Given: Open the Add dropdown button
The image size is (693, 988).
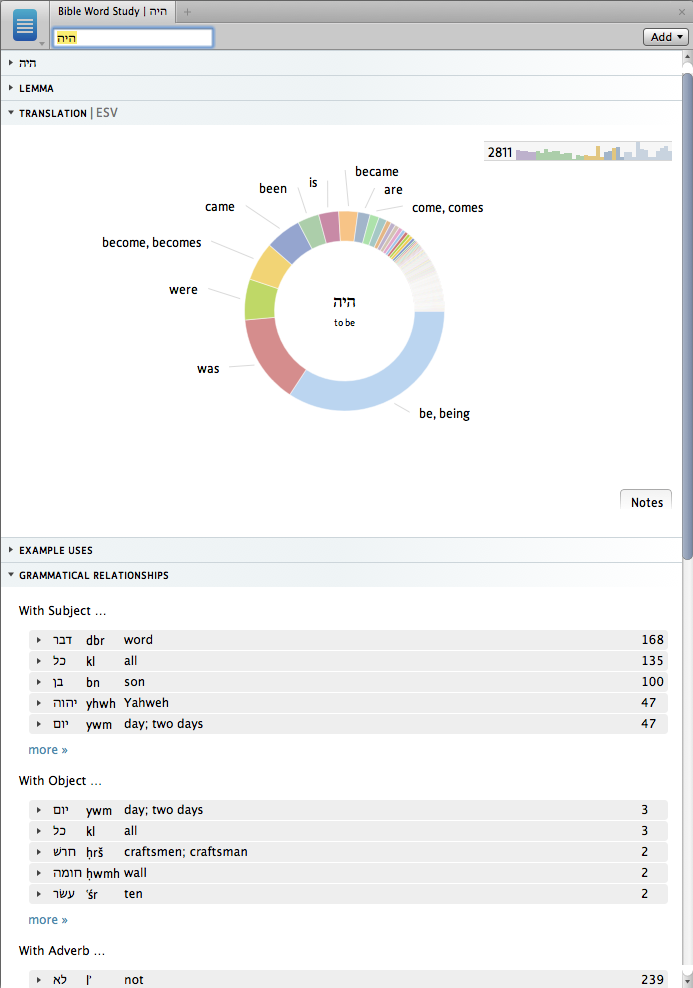Looking at the screenshot, I should 665,37.
